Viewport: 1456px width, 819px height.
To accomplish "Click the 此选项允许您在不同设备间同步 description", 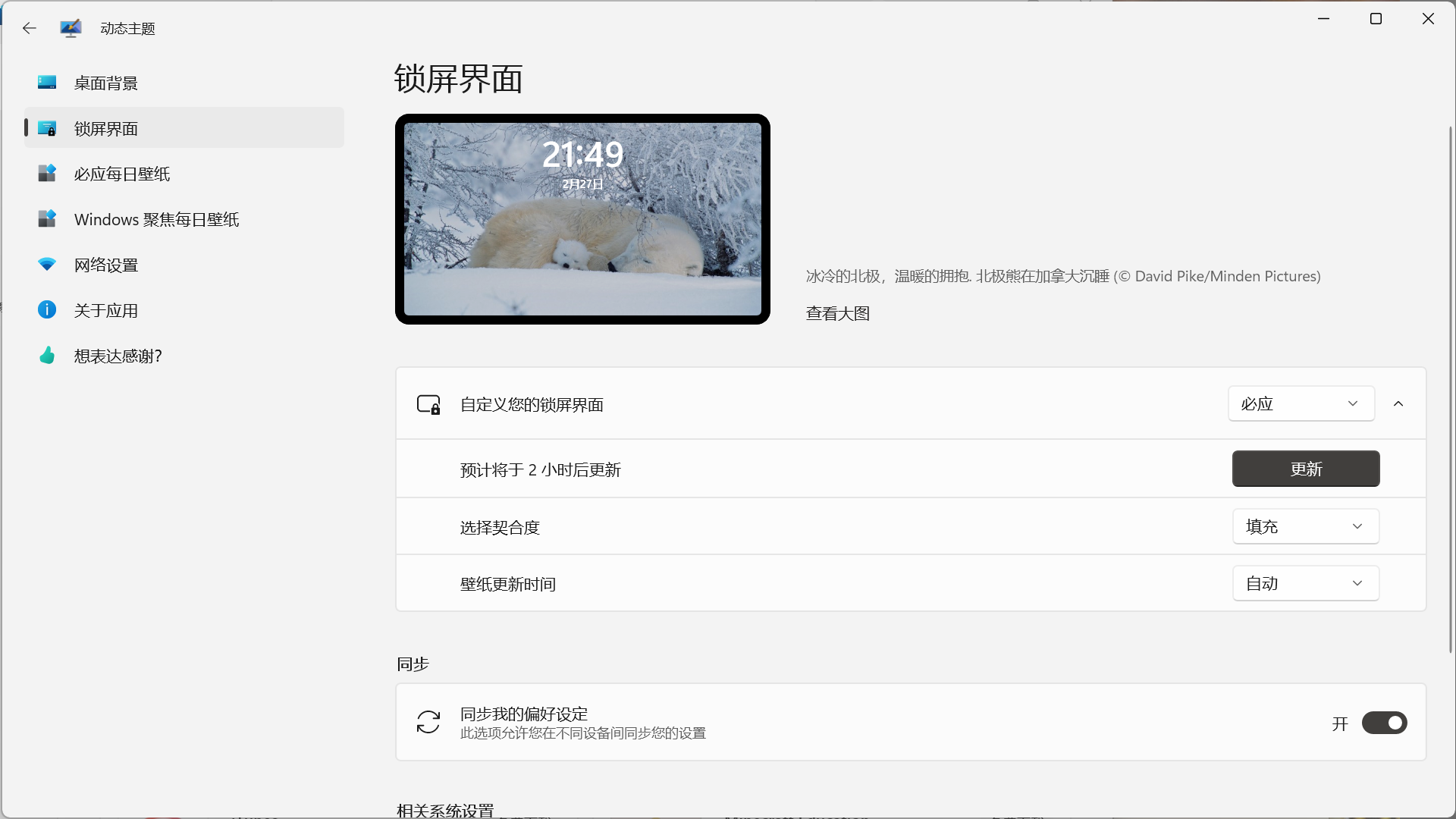I will [x=583, y=733].
